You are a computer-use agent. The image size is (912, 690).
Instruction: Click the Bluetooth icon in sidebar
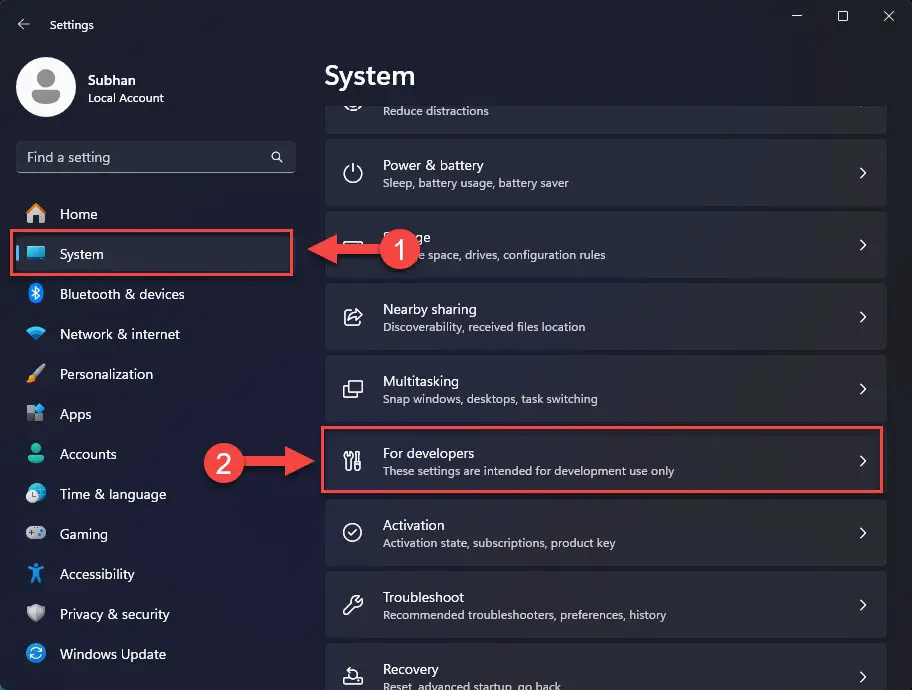(36, 293)
